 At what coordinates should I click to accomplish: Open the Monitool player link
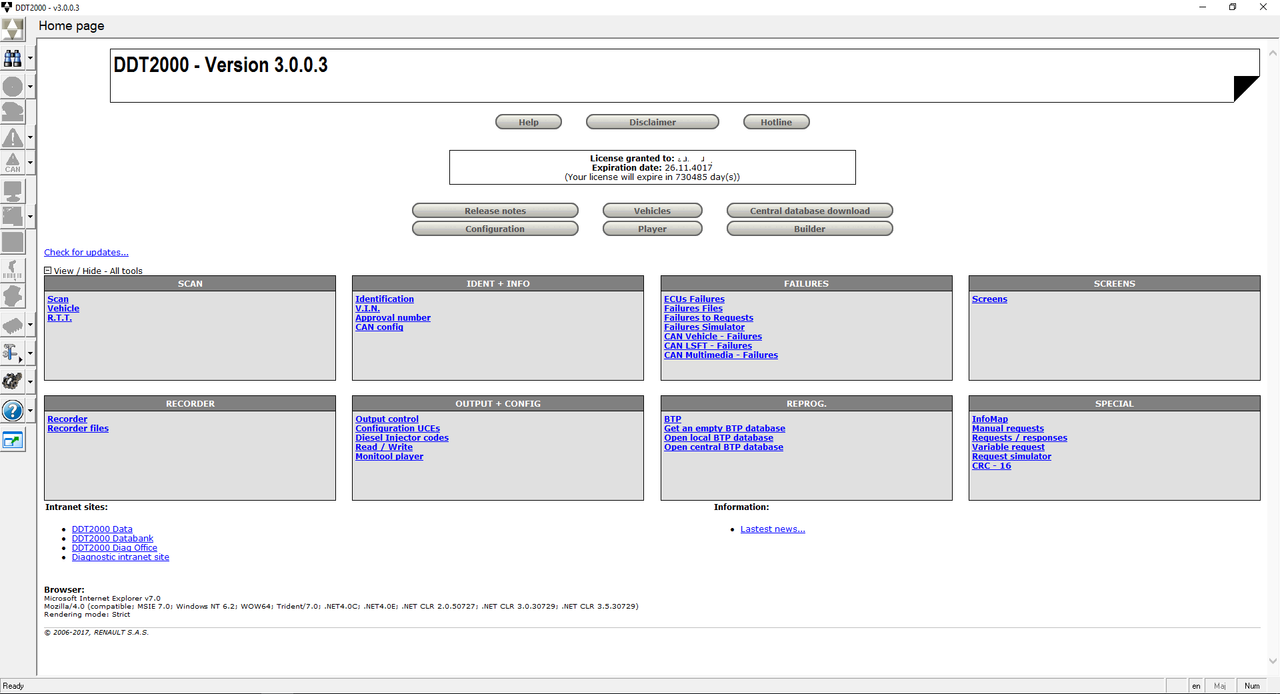click(389, 456)
